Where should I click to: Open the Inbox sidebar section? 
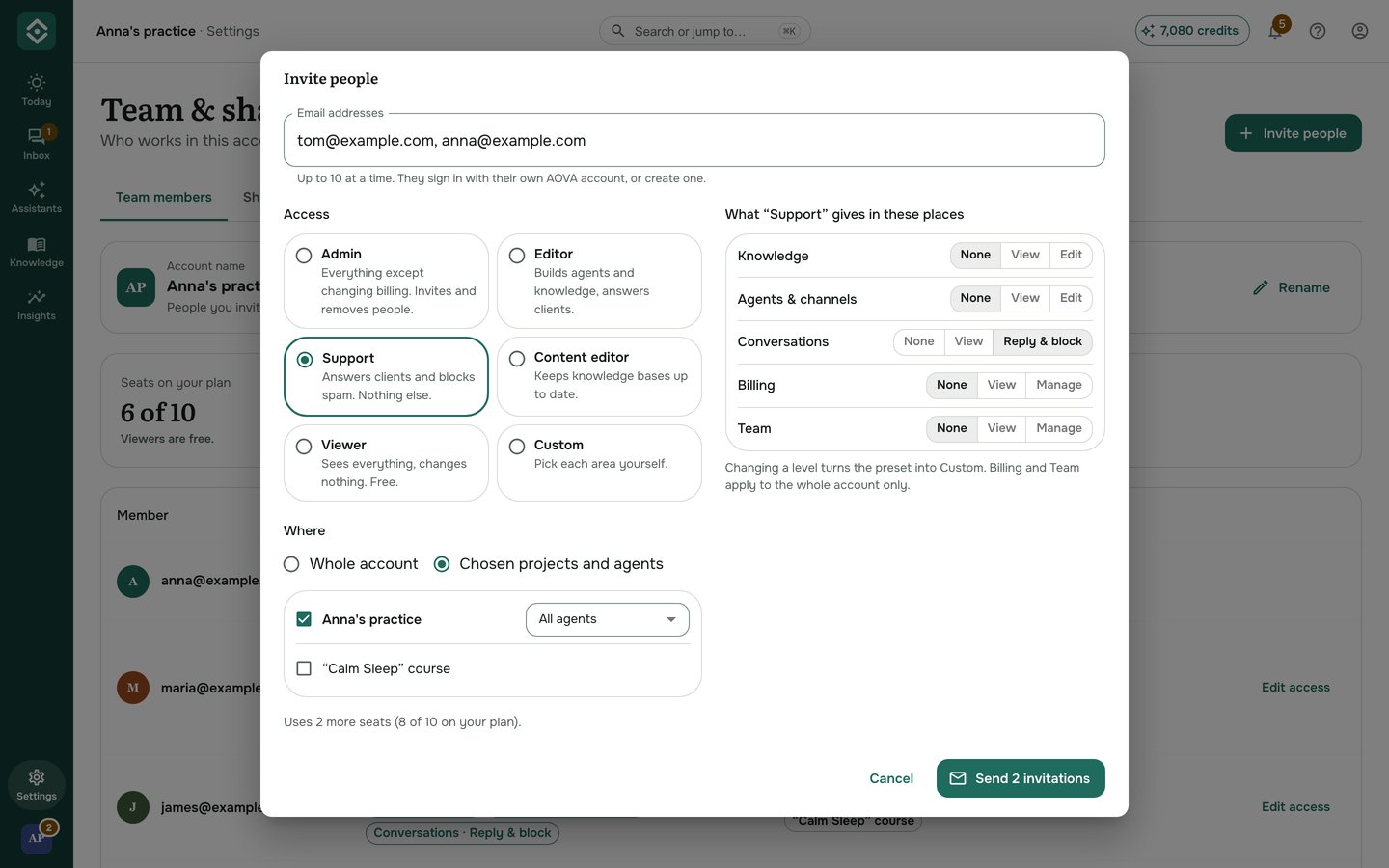point(37,144)
